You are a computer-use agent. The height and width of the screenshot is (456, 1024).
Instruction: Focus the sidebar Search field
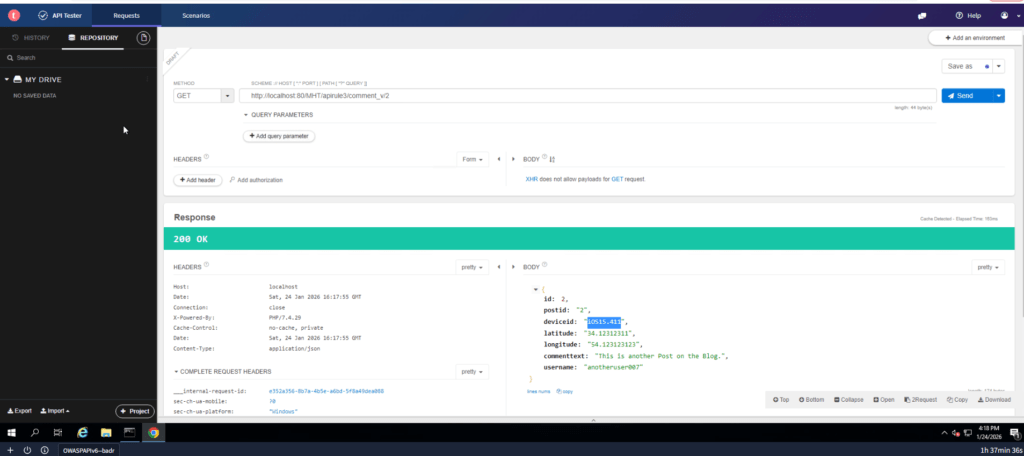78,57
